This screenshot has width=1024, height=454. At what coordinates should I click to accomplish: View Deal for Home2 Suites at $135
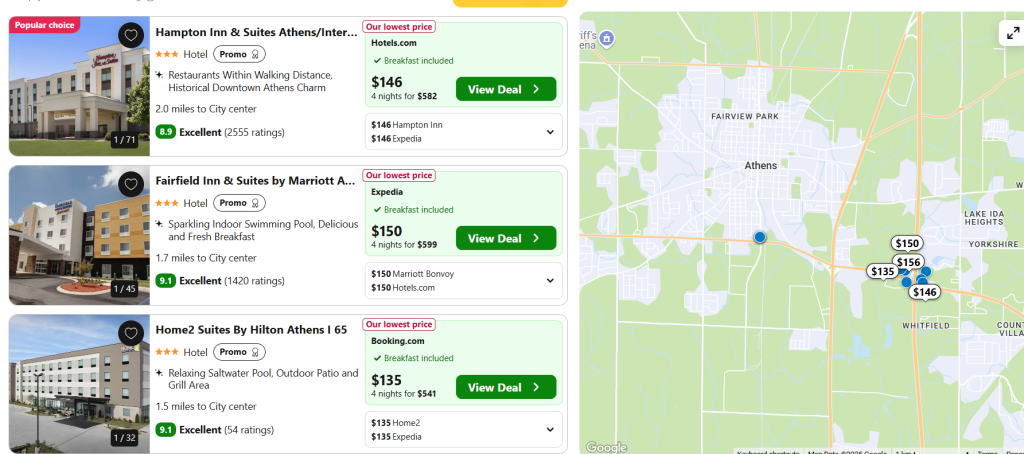click(505, 387)
